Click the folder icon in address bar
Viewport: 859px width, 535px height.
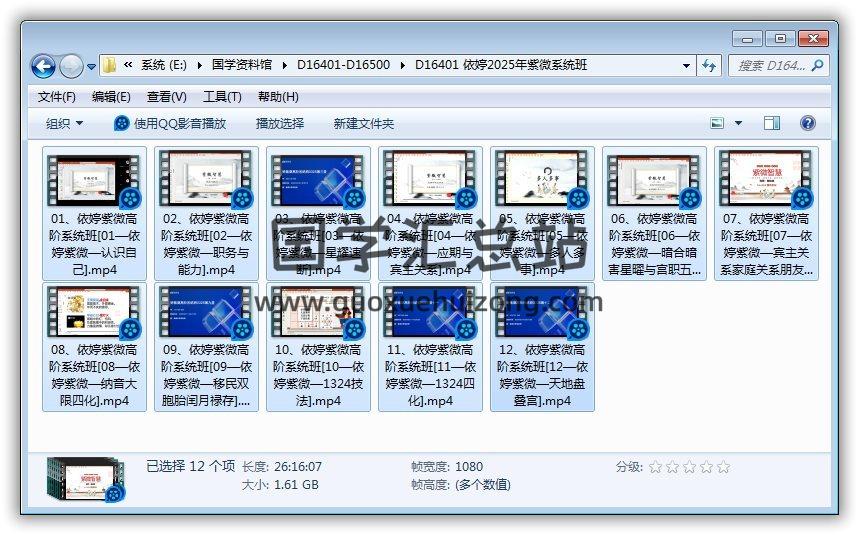pyautogui.click(x=109, y=65)
